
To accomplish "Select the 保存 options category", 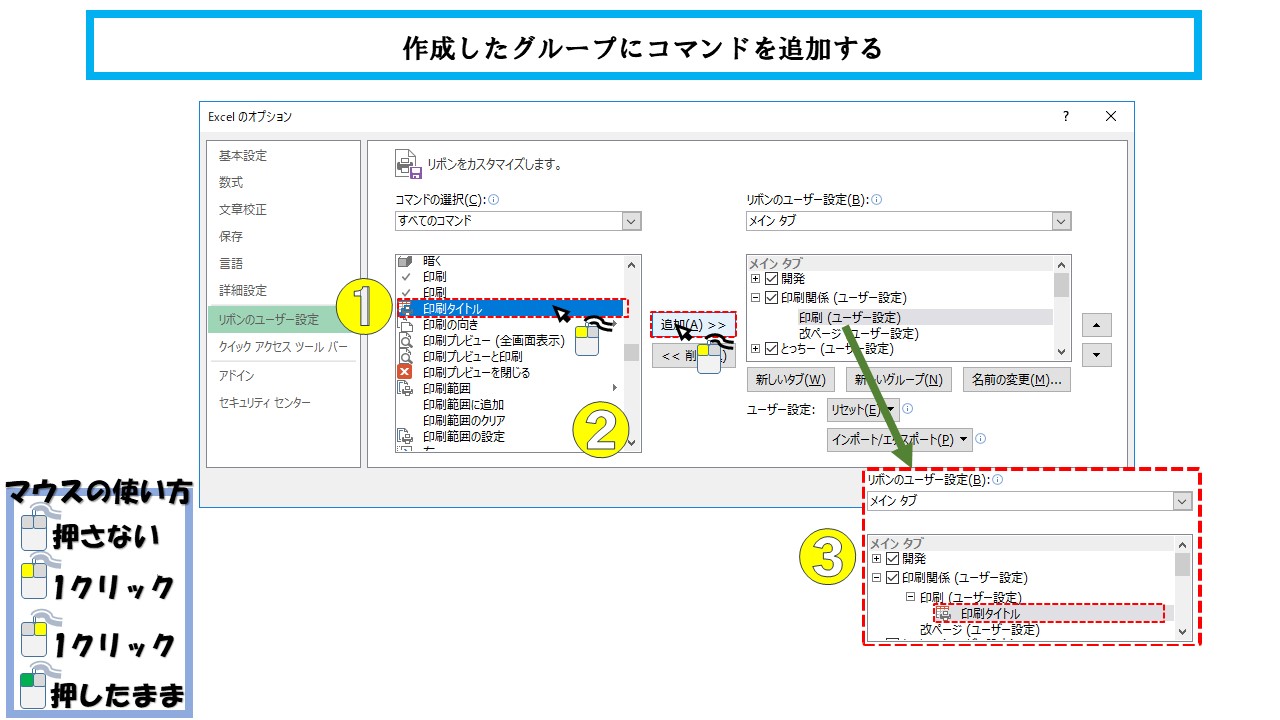I will click(231, 237).
